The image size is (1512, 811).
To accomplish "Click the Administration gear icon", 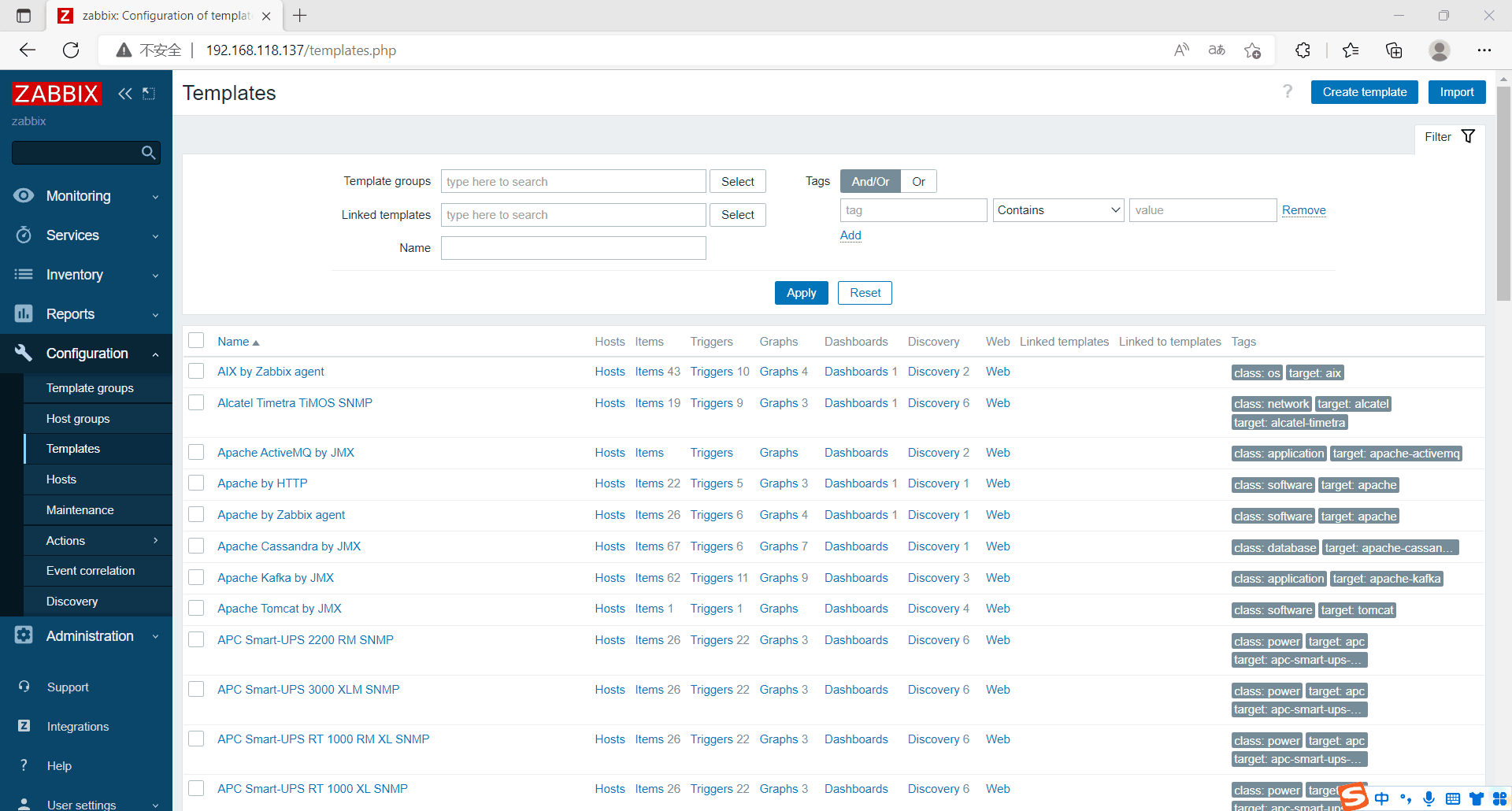I will (24, 635).
